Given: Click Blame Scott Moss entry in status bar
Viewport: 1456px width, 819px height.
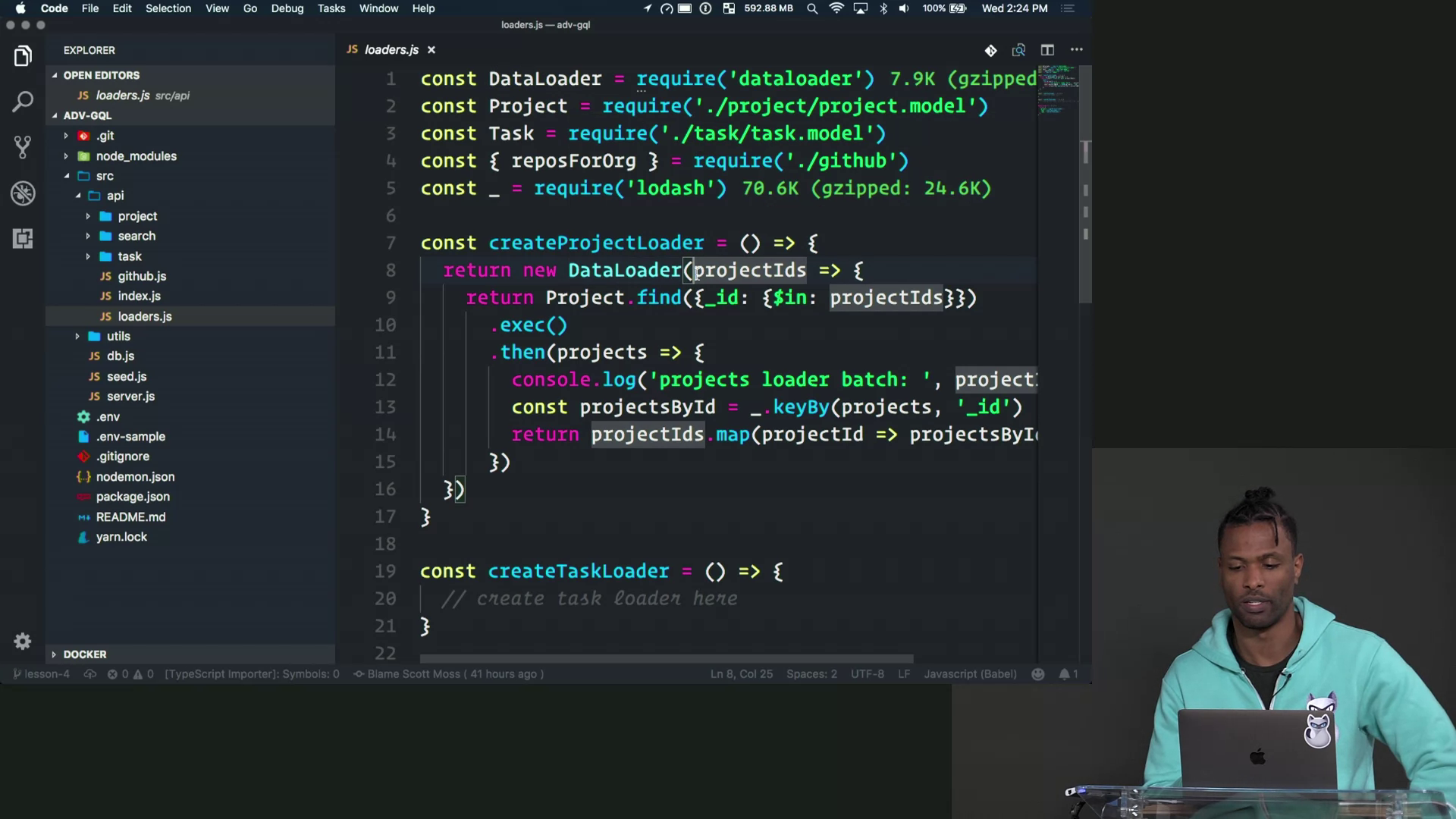Looking at the screenshot, I should click(x=449, y=674).
